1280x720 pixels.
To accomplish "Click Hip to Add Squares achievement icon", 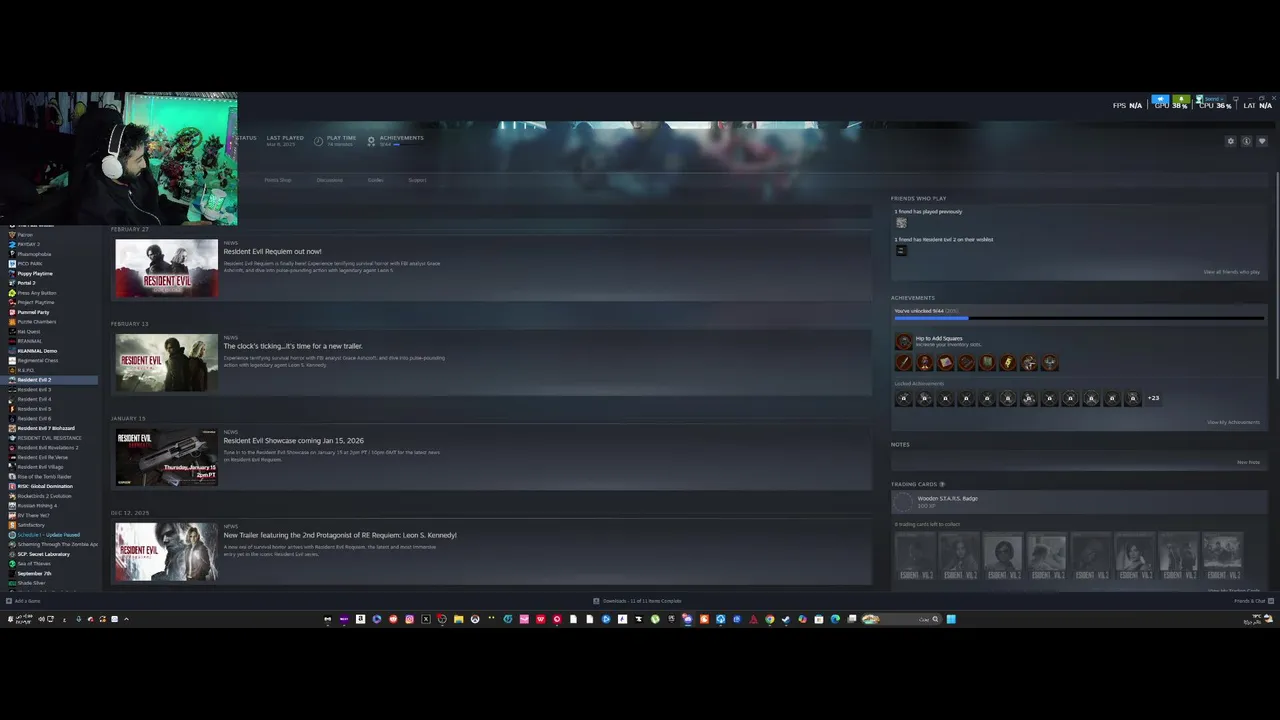I will click(x=904, y=341).
